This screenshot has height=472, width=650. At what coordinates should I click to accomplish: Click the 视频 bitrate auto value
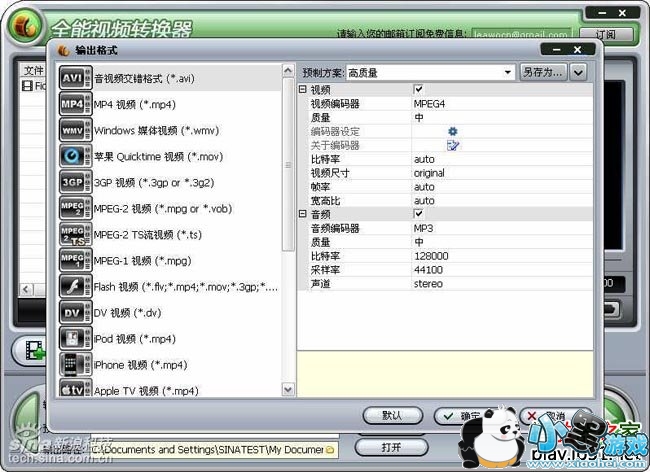point(424,159)
